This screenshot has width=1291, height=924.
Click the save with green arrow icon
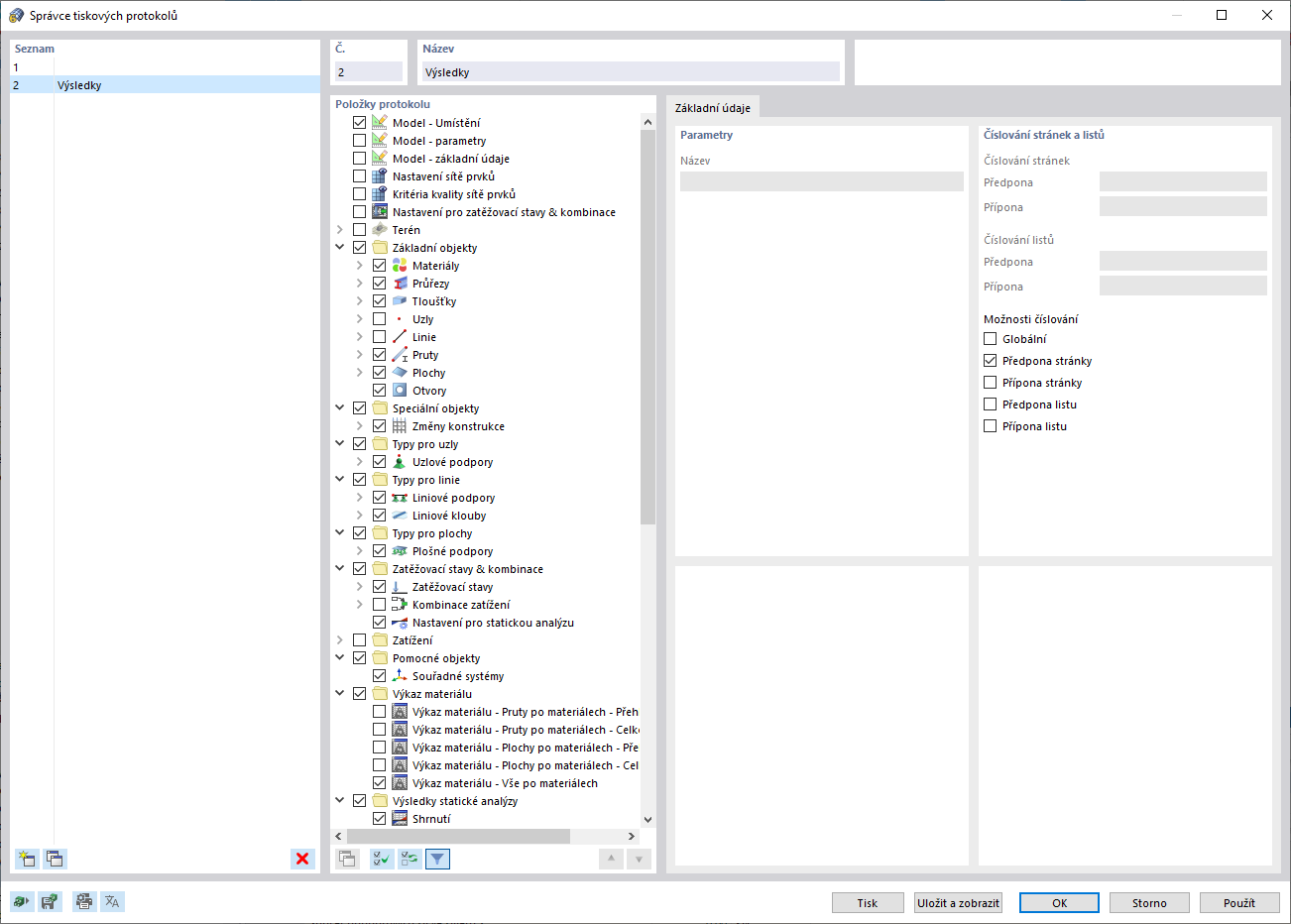coord(49,901)
